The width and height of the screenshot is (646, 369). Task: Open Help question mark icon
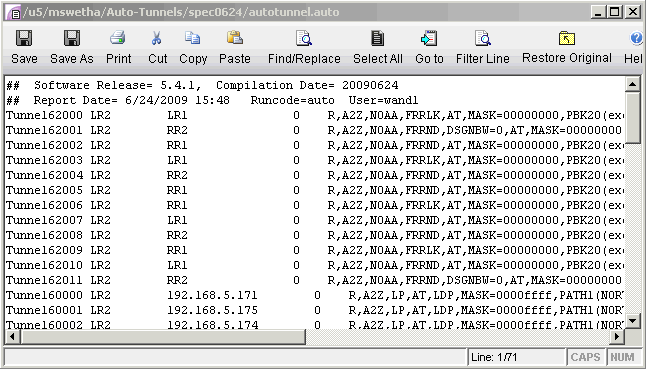637,38
